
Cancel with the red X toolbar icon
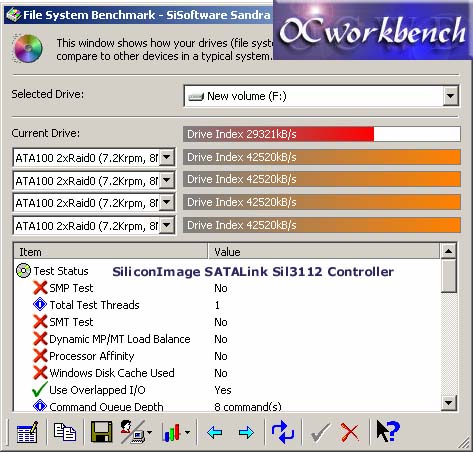350,433
